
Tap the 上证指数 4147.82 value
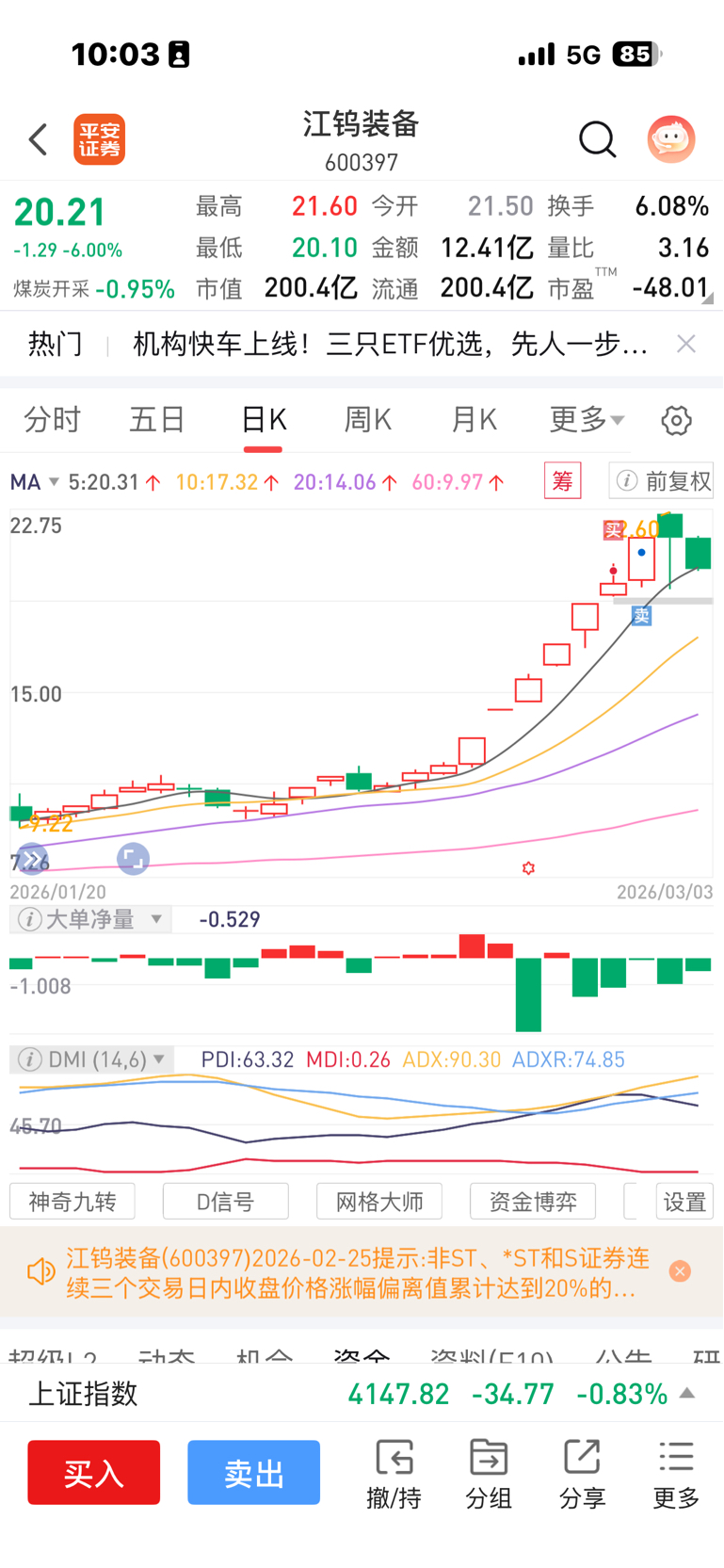[x=398, y=1394]
